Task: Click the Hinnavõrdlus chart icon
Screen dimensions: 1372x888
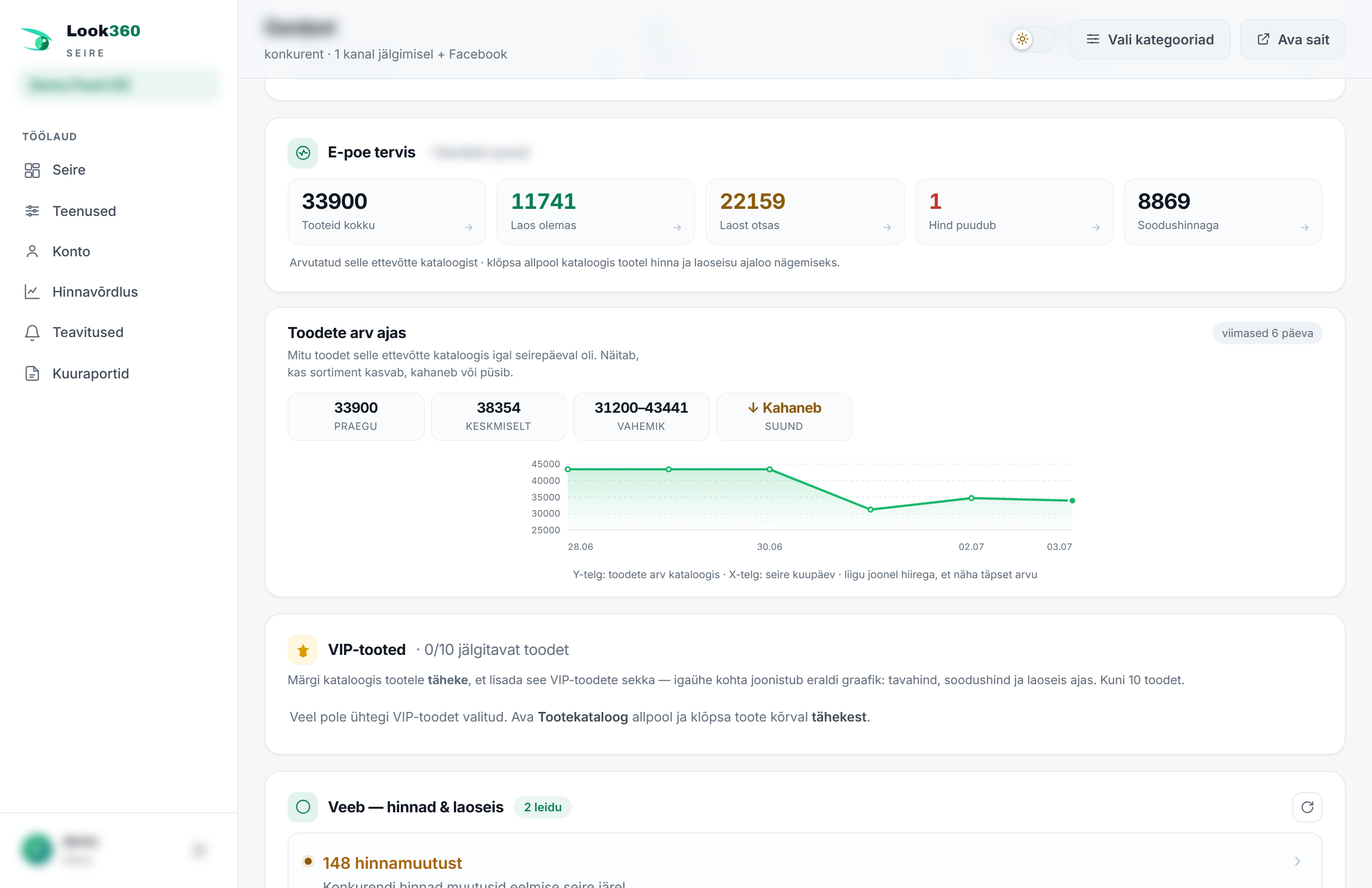Action: (x=32, y=292)
